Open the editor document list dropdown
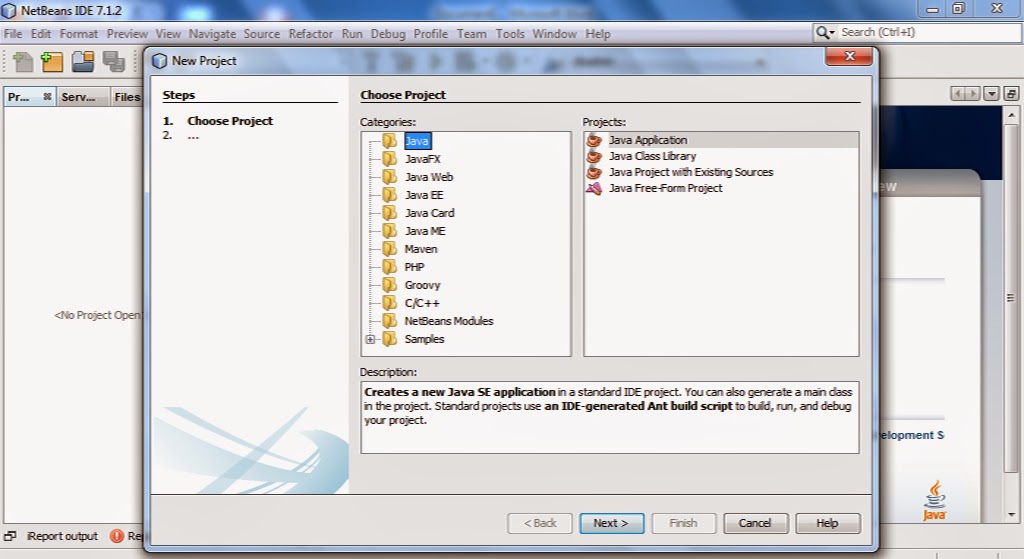Screen dimensions: 1024x559 pyautogui.click(x=991, y=94)
